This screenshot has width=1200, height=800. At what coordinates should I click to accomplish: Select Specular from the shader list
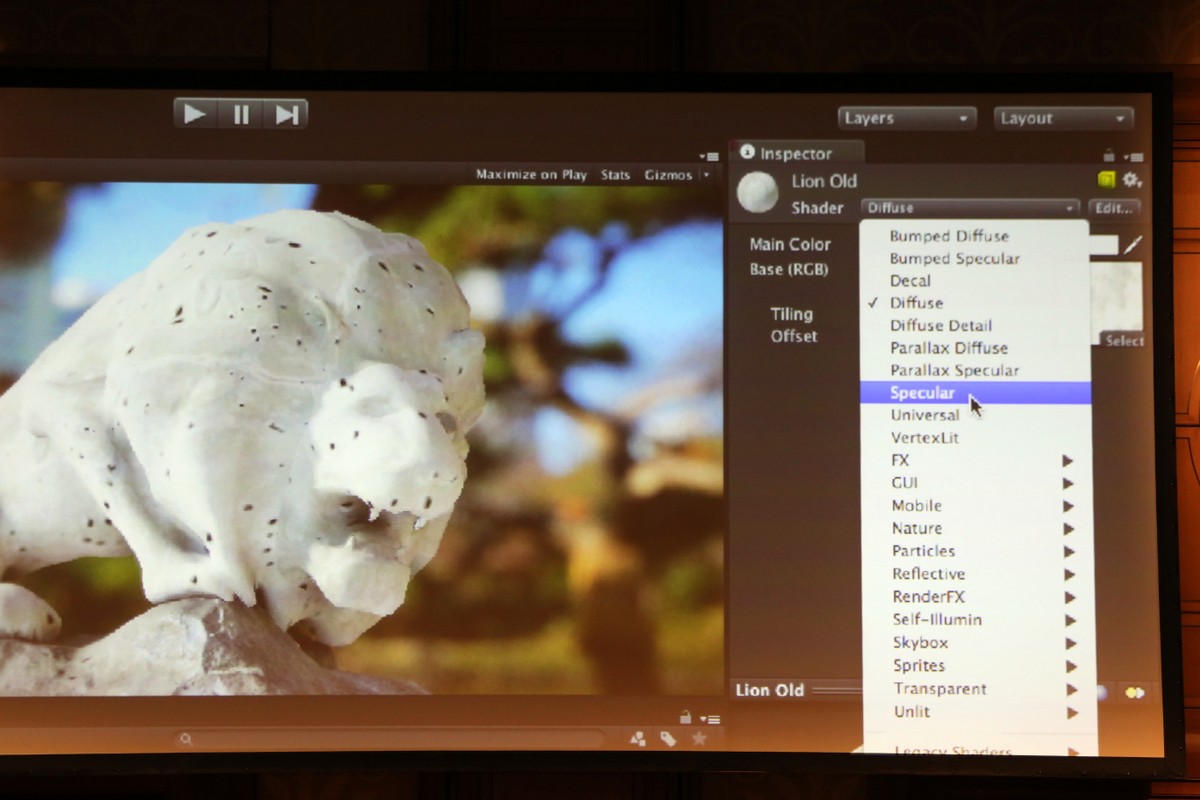click(922, 393)
